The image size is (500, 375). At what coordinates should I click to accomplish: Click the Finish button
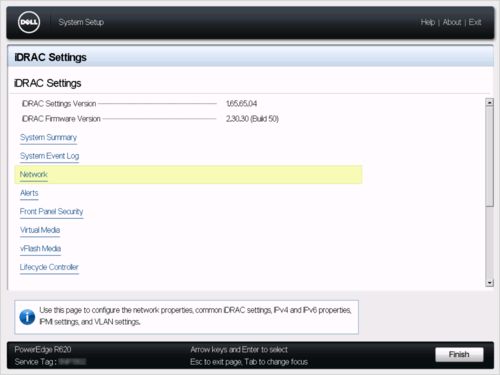[459, 354]
